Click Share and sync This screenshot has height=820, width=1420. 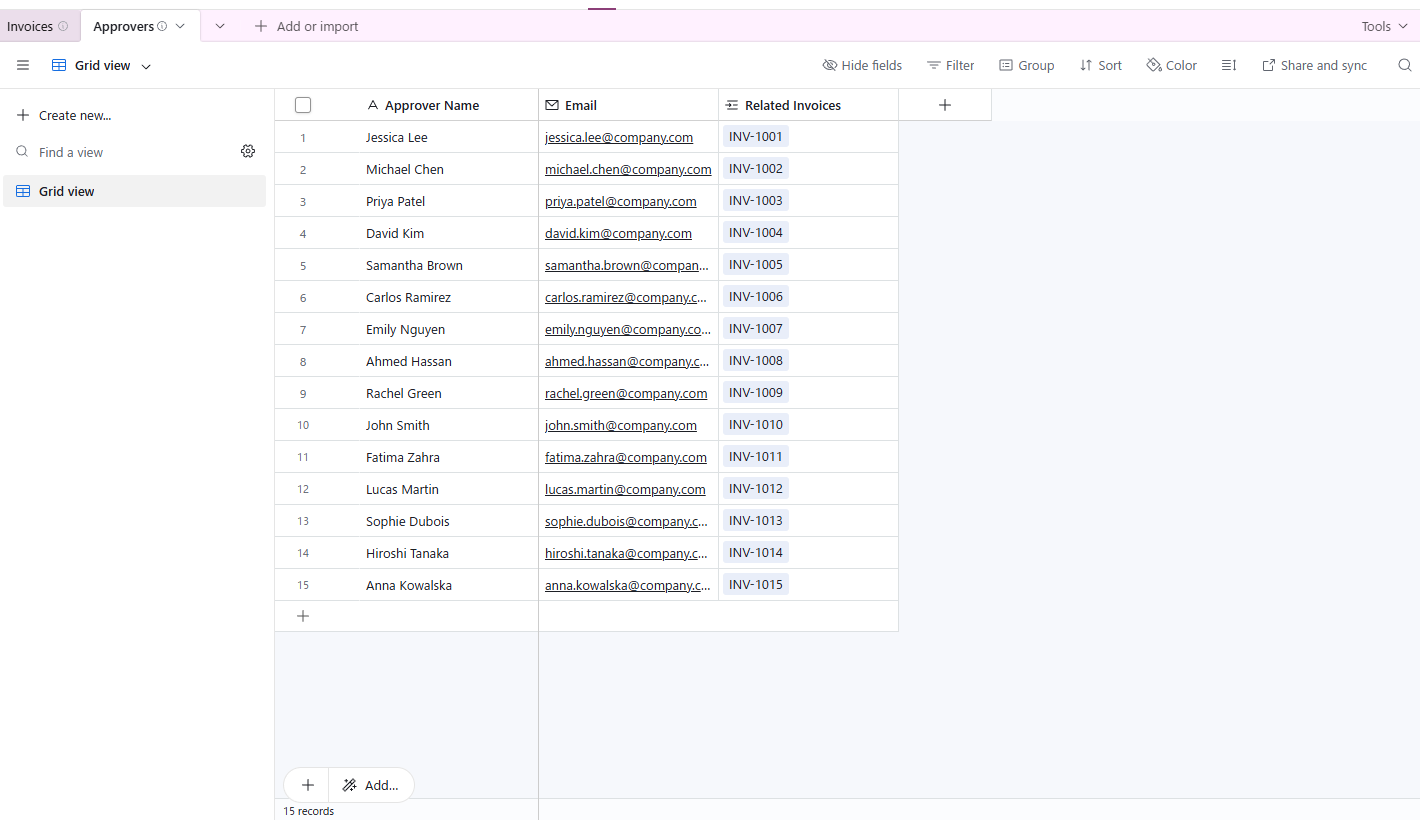tap(1314, 65)
